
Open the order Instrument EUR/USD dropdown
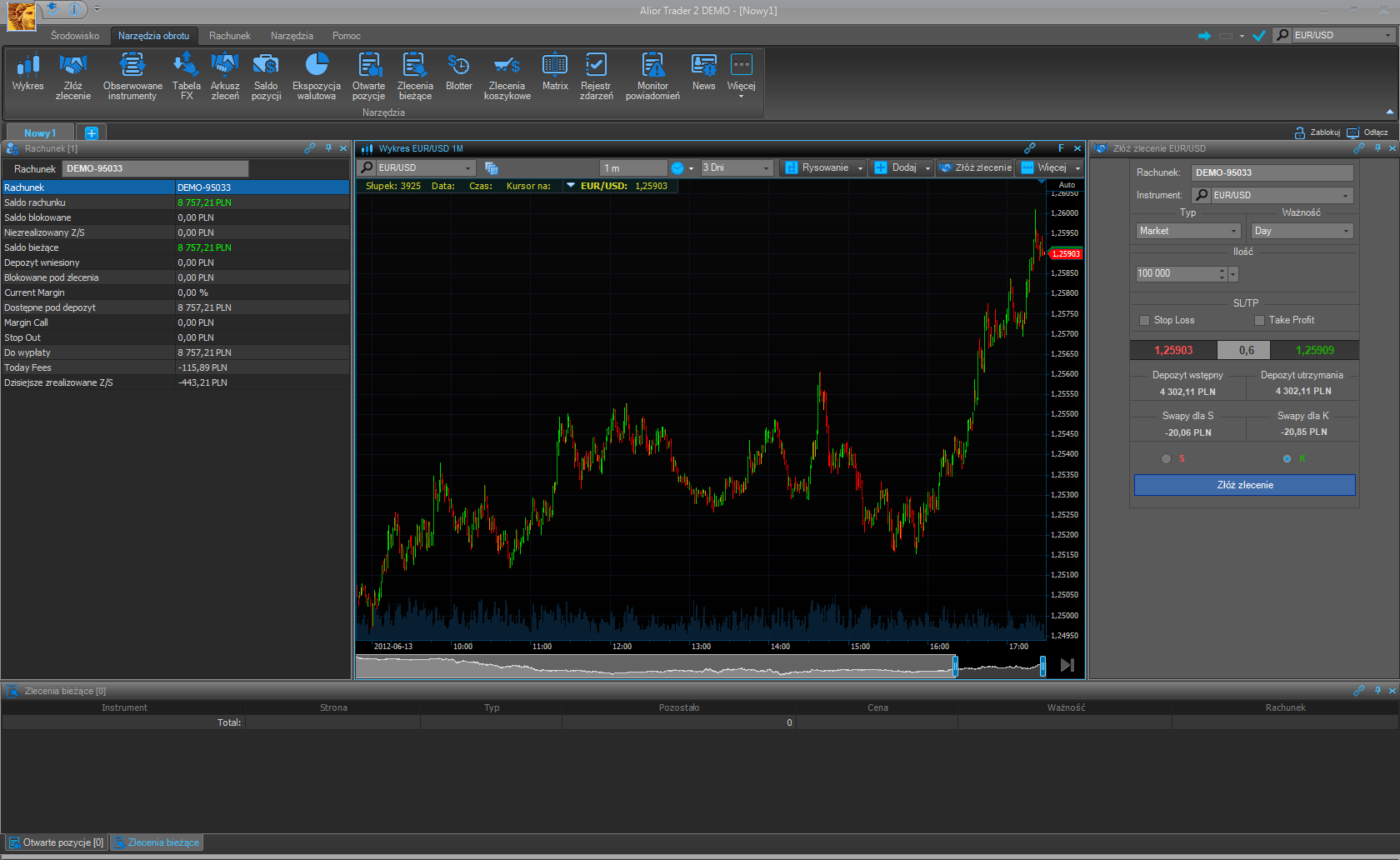(1344, 195)
